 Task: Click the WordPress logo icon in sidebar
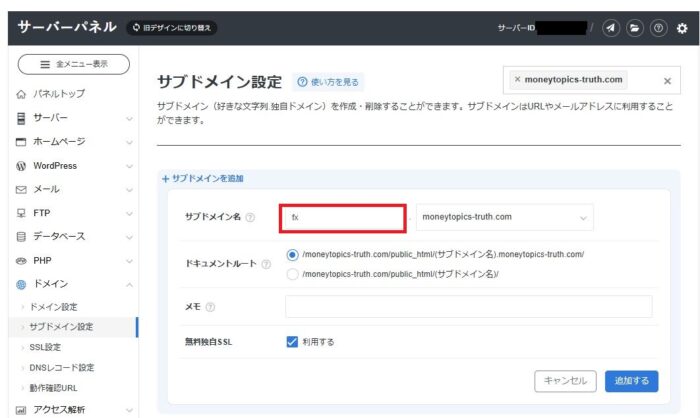[x=21, y=166]
